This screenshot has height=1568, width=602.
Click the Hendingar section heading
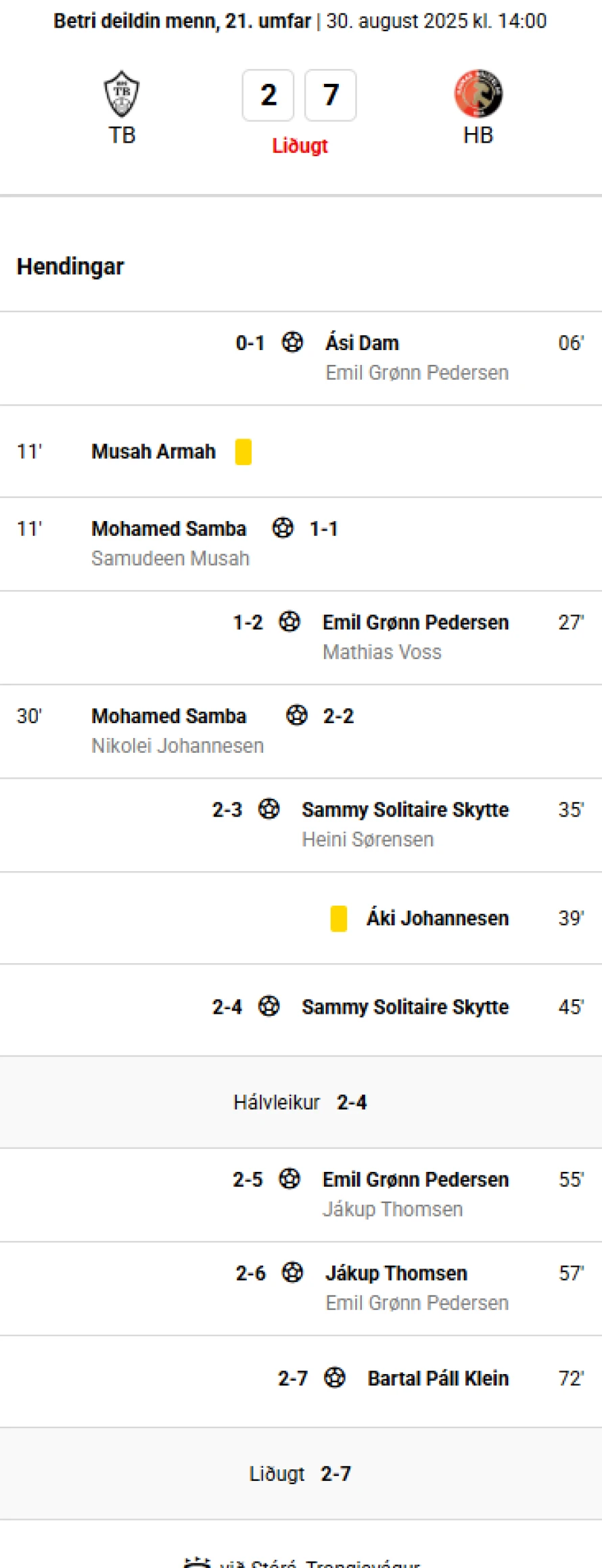(70, 266)
